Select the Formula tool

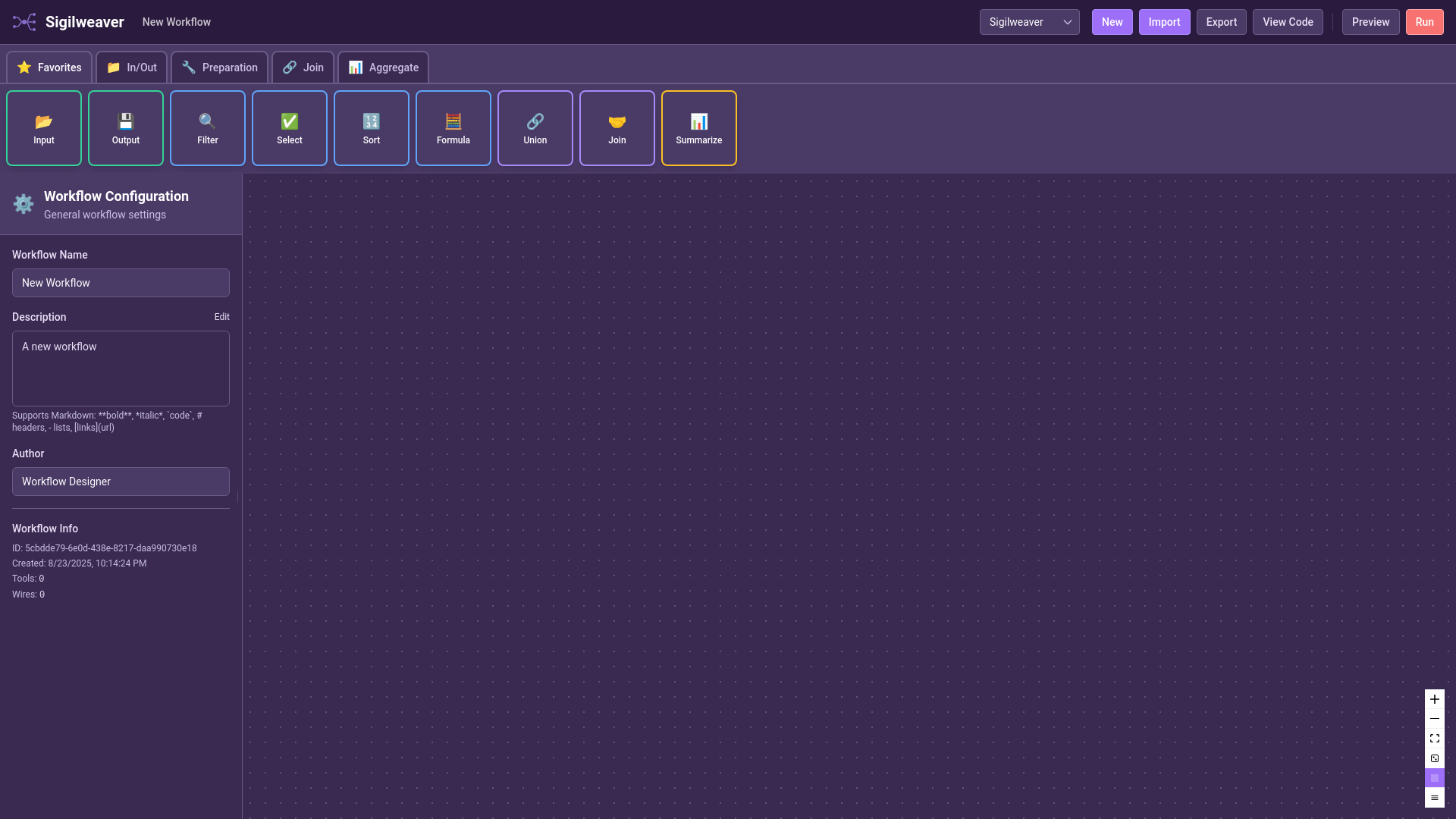pos(453,128)
